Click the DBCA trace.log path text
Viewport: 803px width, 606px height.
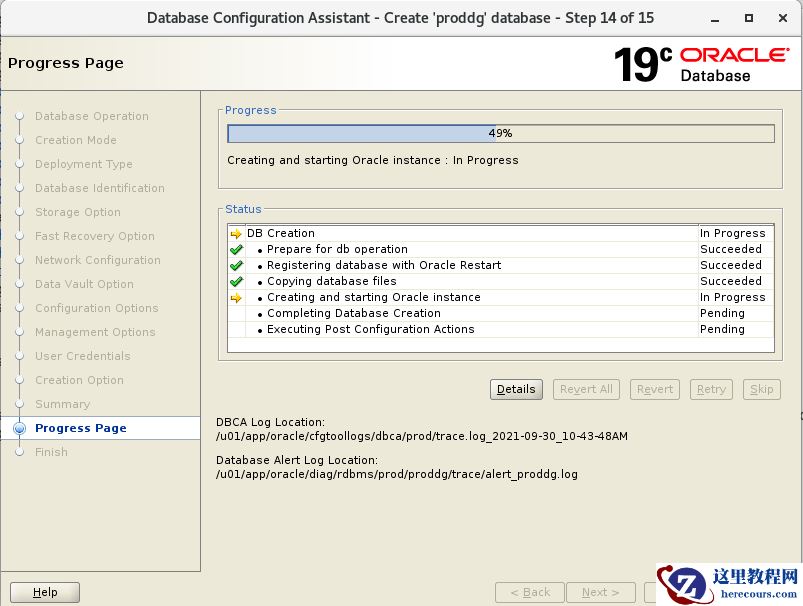pyautogui.click(x=422, y=436)
